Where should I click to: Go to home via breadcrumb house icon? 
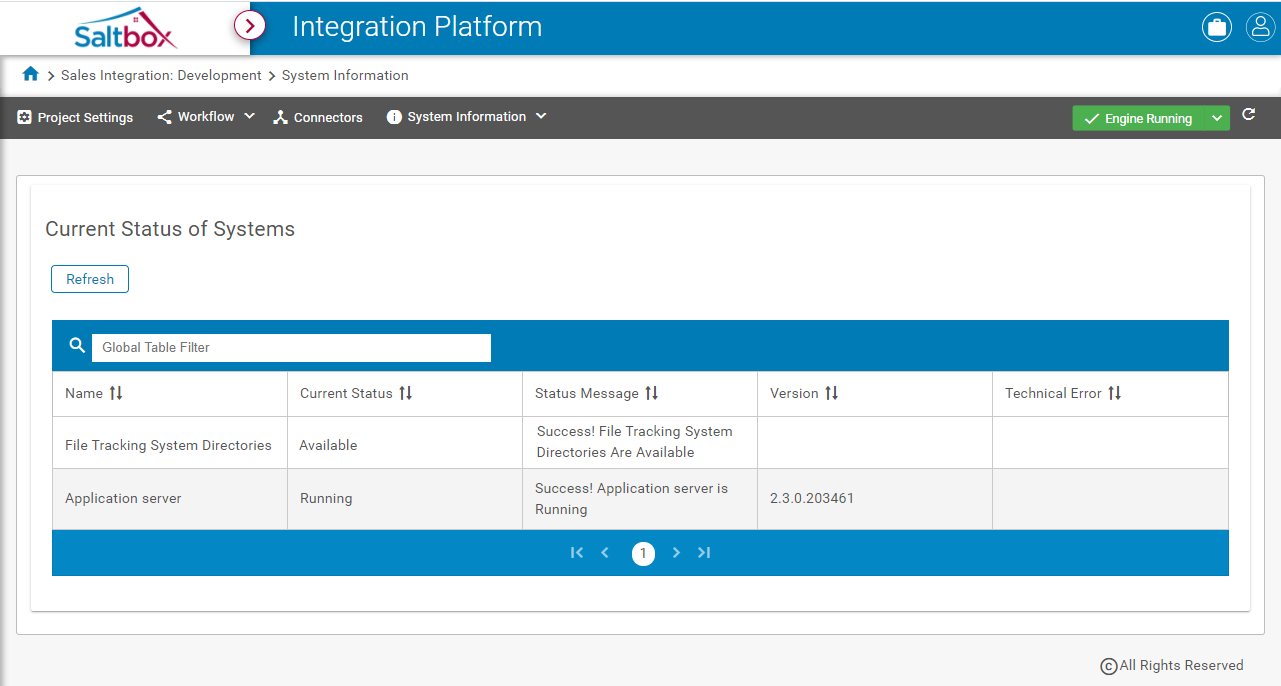click(31, 74)
